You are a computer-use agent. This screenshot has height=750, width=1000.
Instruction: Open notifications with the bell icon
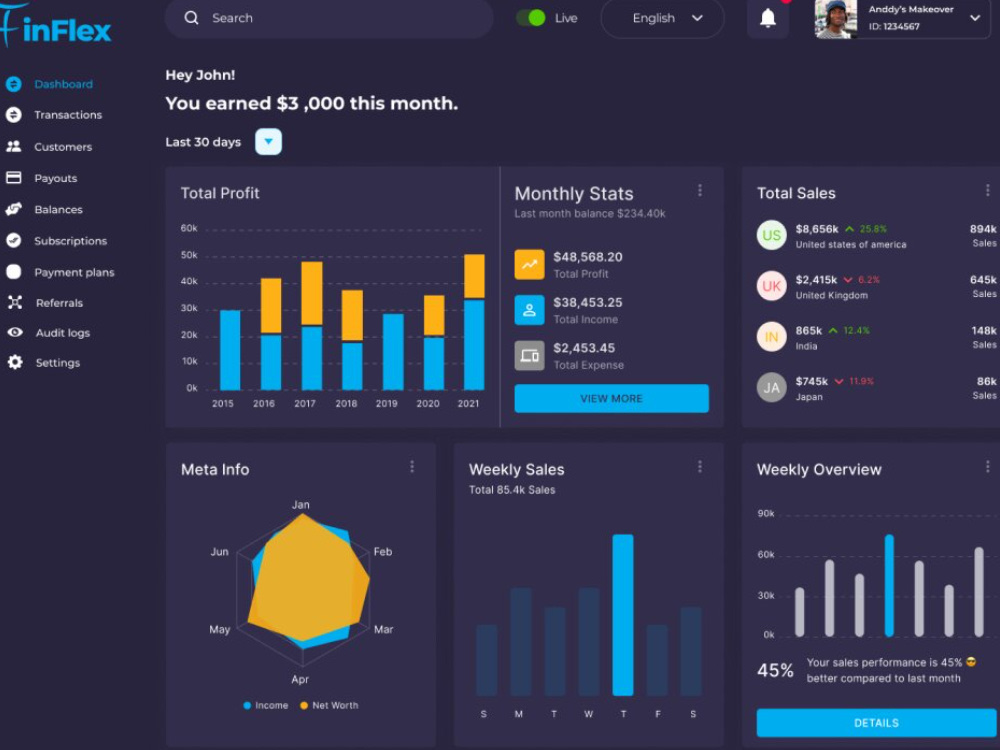[x=768, y=18]
